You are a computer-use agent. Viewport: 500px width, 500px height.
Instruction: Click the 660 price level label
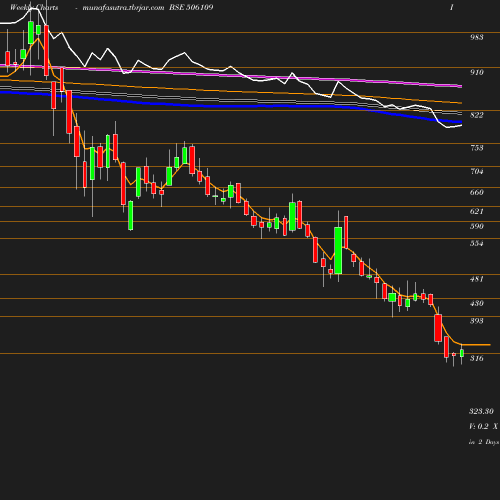(x=477, y=192)
